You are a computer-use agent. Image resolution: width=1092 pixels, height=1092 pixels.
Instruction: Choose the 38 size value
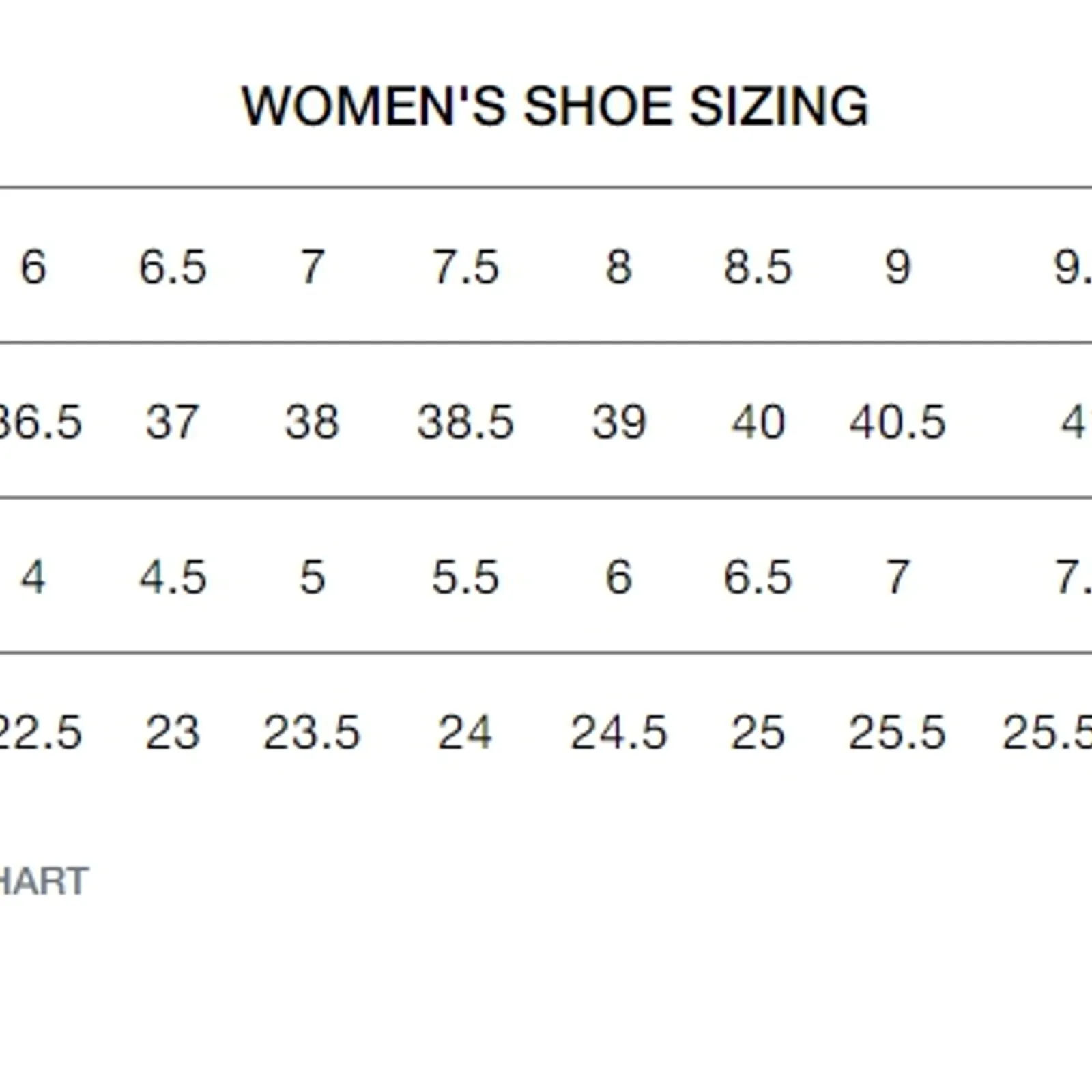pyautogui.click(x=312, y=422)
